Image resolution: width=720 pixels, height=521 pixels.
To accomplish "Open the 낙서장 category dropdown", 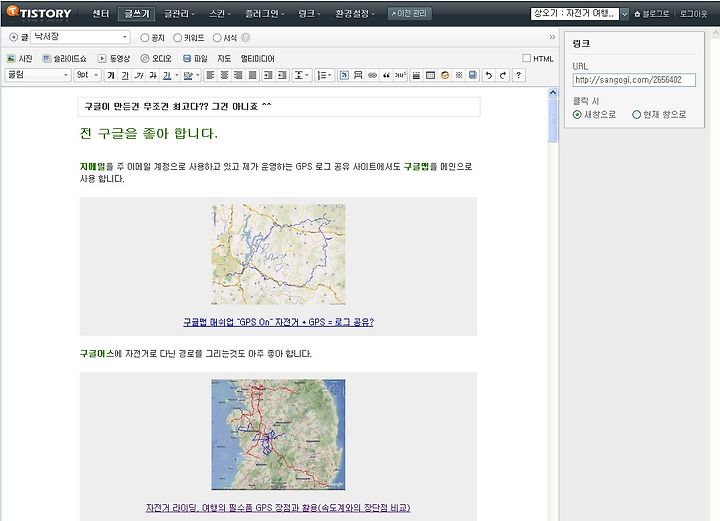I will click(x=80, y=37).
